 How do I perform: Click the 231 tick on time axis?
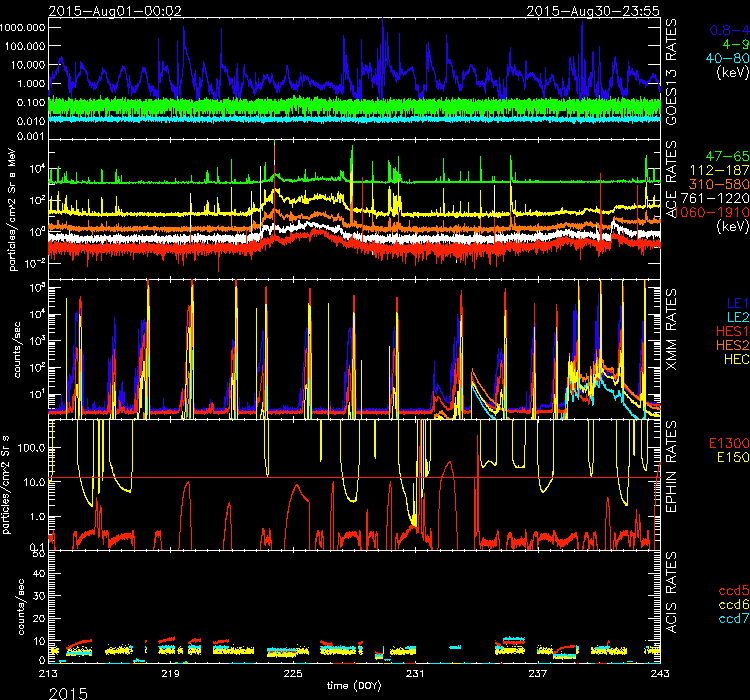(415, 673)
